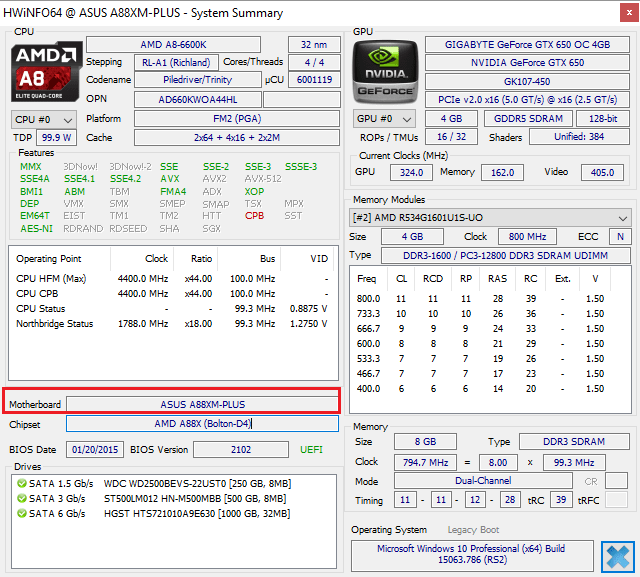The width and height of the screenshot is (640, 577).
Task: Expand the memory module list AMD R534G1601U1S-UO
Action: click(490, 217)
